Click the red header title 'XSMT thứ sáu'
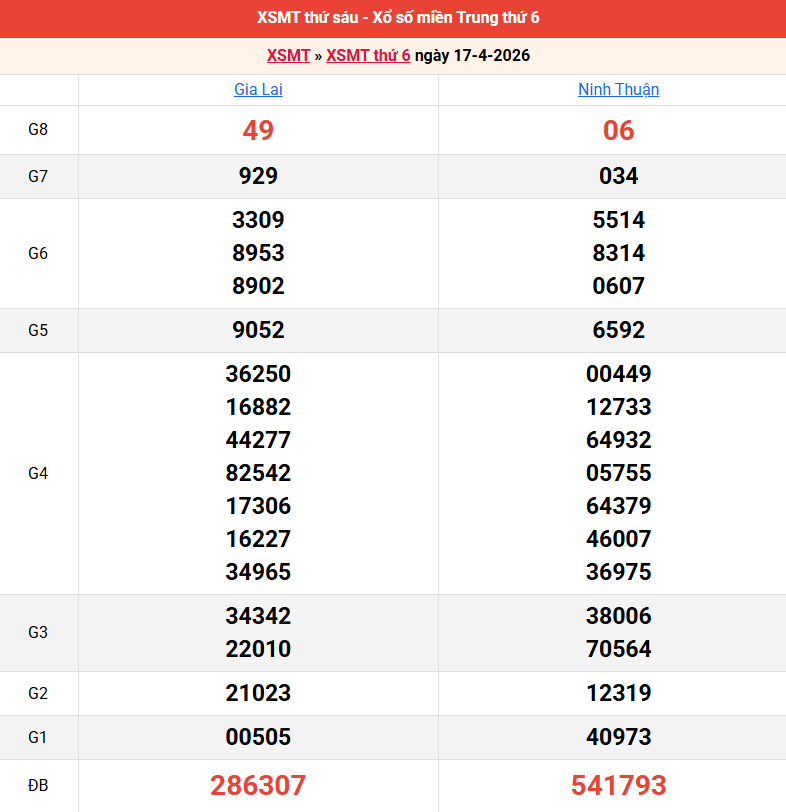The height and width of the screenshot is (812, 786). (x=392, y=18)
